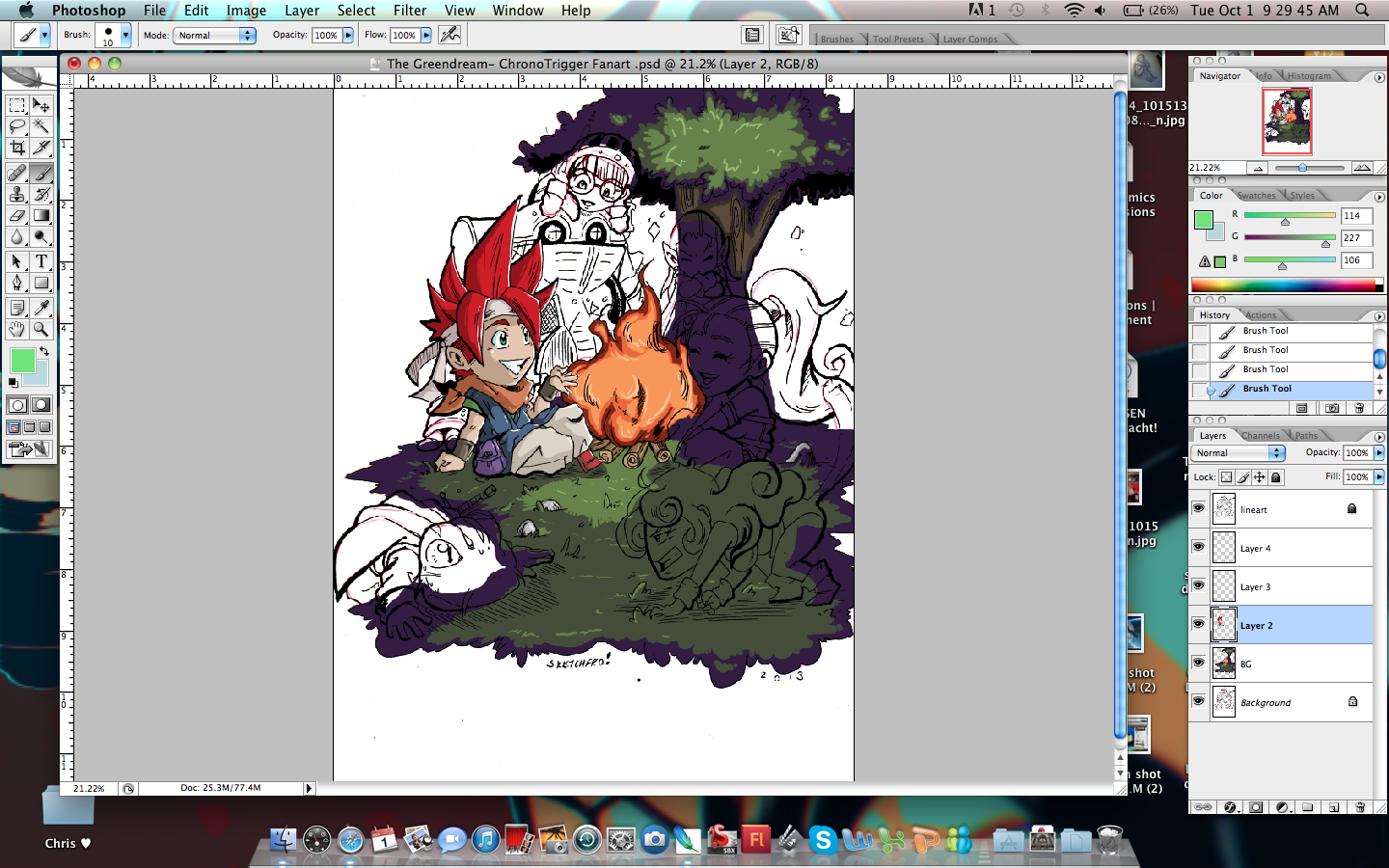Select the Rectangular Marquee tool

tap(17, 105)
